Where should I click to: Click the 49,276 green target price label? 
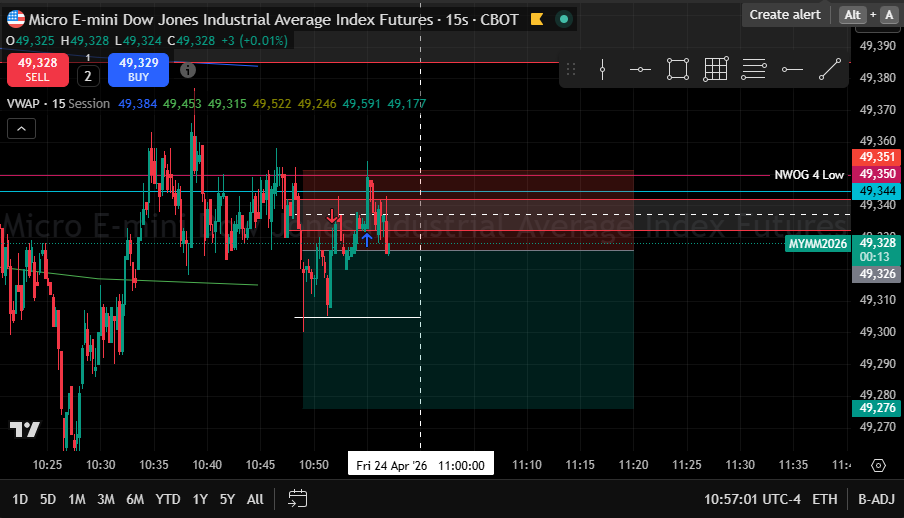tap(876, 408)
